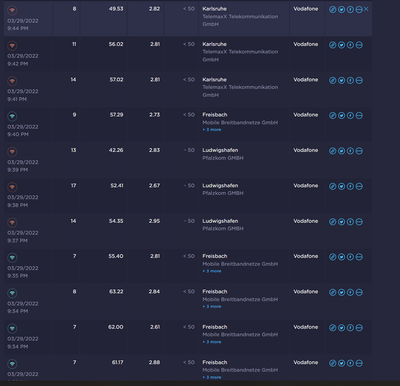Delete the 63.22 download result

coord(359,292)
